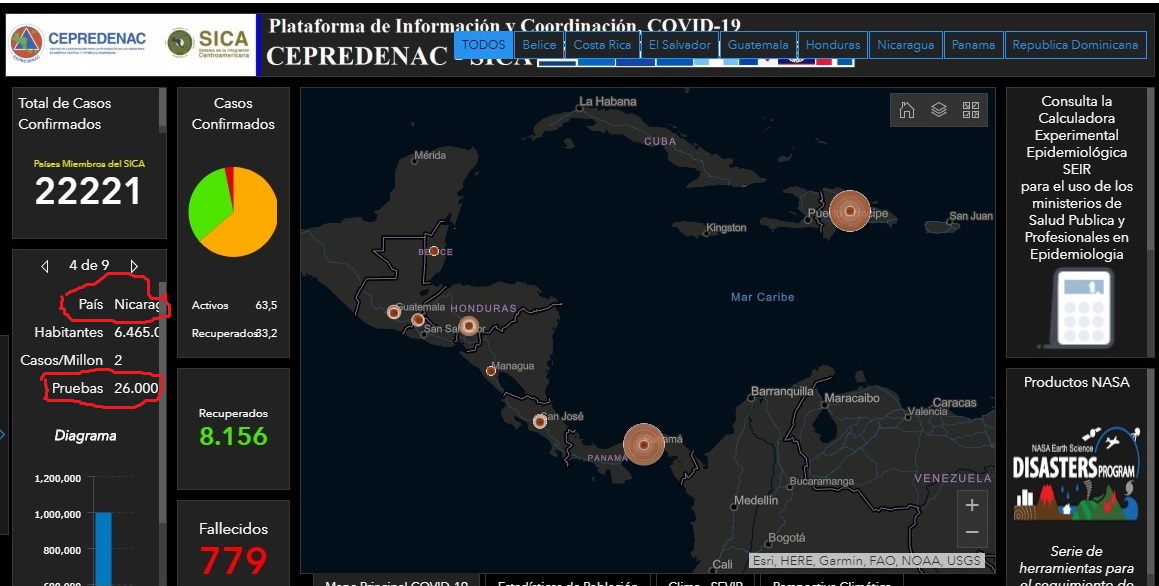Filter by El Salvador
Screen dimensions: 1159x586
pyautogui.click(x=680, y=44)
